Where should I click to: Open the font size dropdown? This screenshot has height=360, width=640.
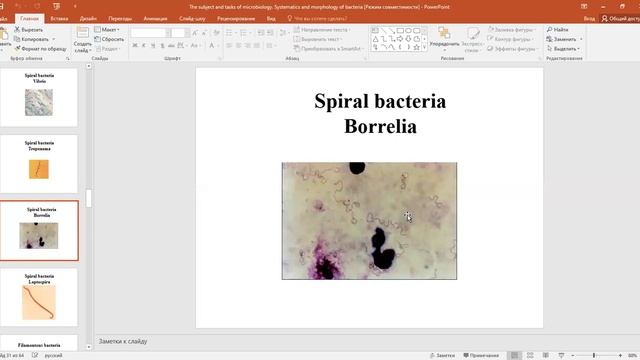tap(187, 33)
